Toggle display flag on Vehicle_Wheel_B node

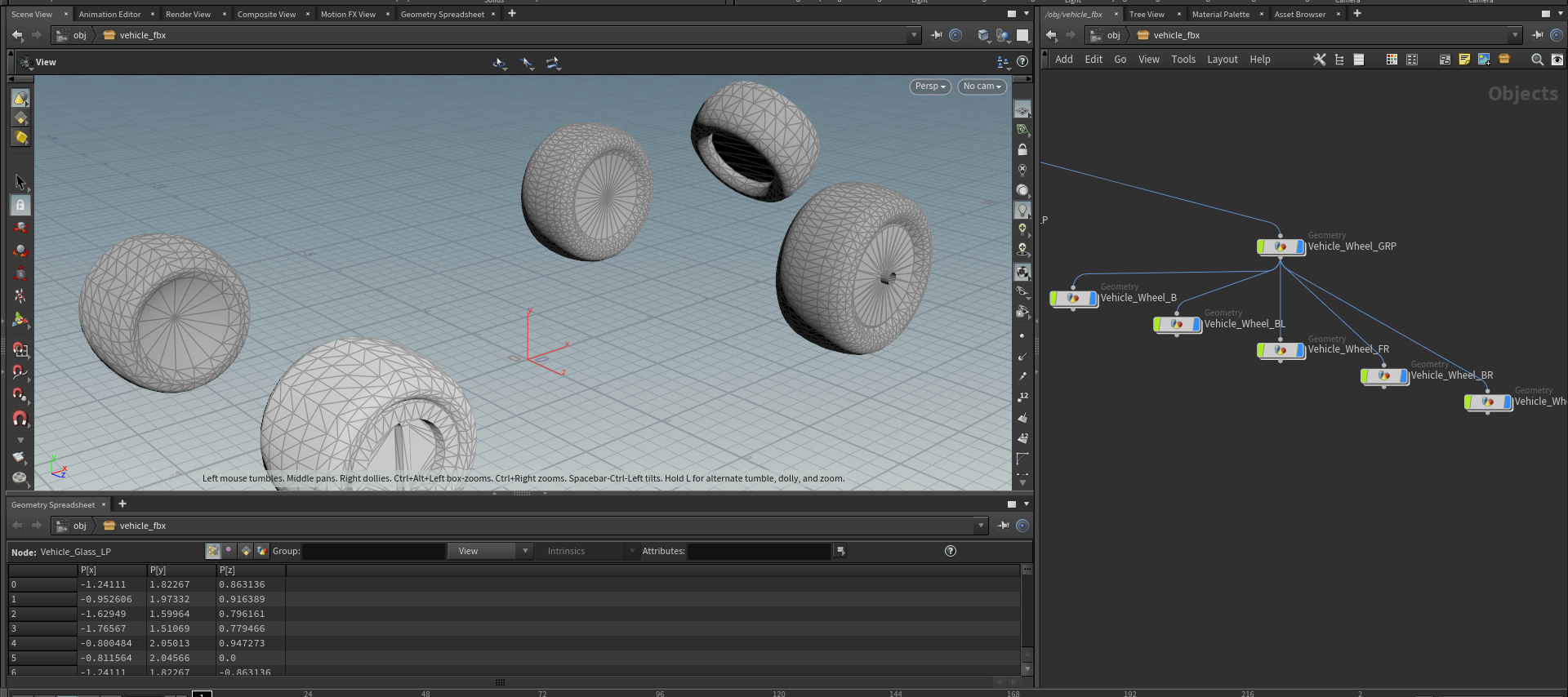[x=1094, y=299]
